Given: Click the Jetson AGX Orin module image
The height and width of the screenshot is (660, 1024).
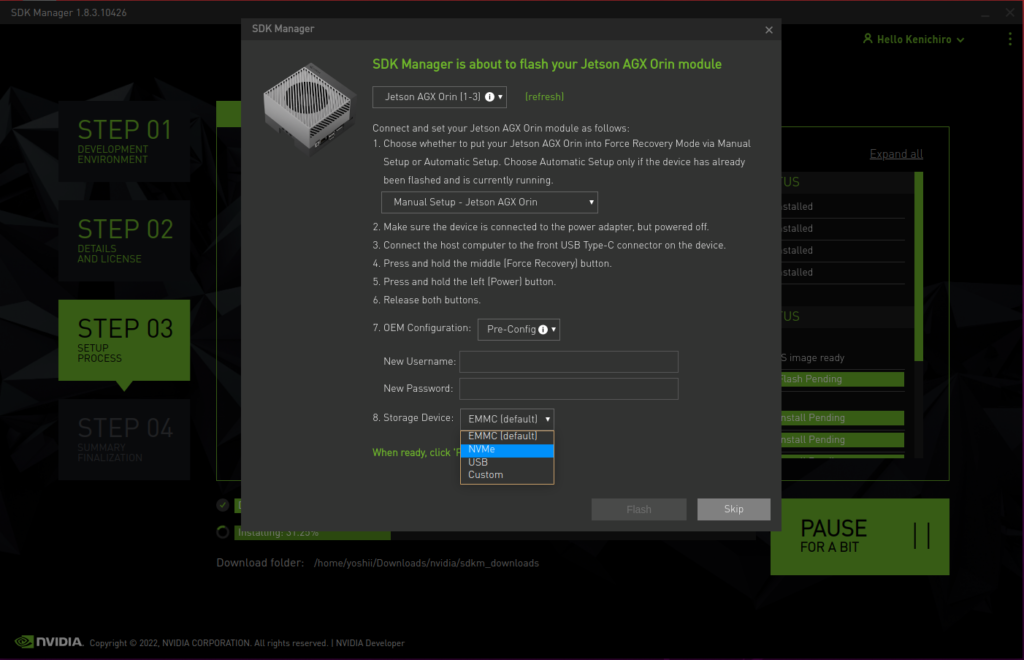Looking at the screenshot, I should click(x=308, y=108).
